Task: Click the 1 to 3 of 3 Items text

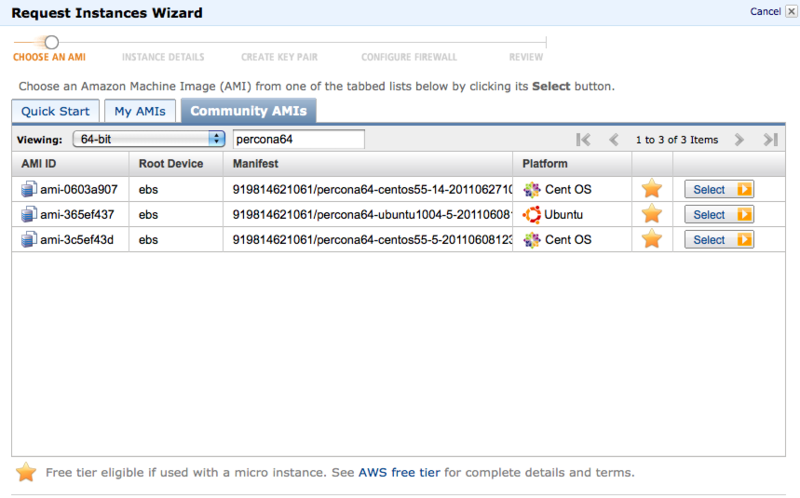Action: (x=677, y=140)
